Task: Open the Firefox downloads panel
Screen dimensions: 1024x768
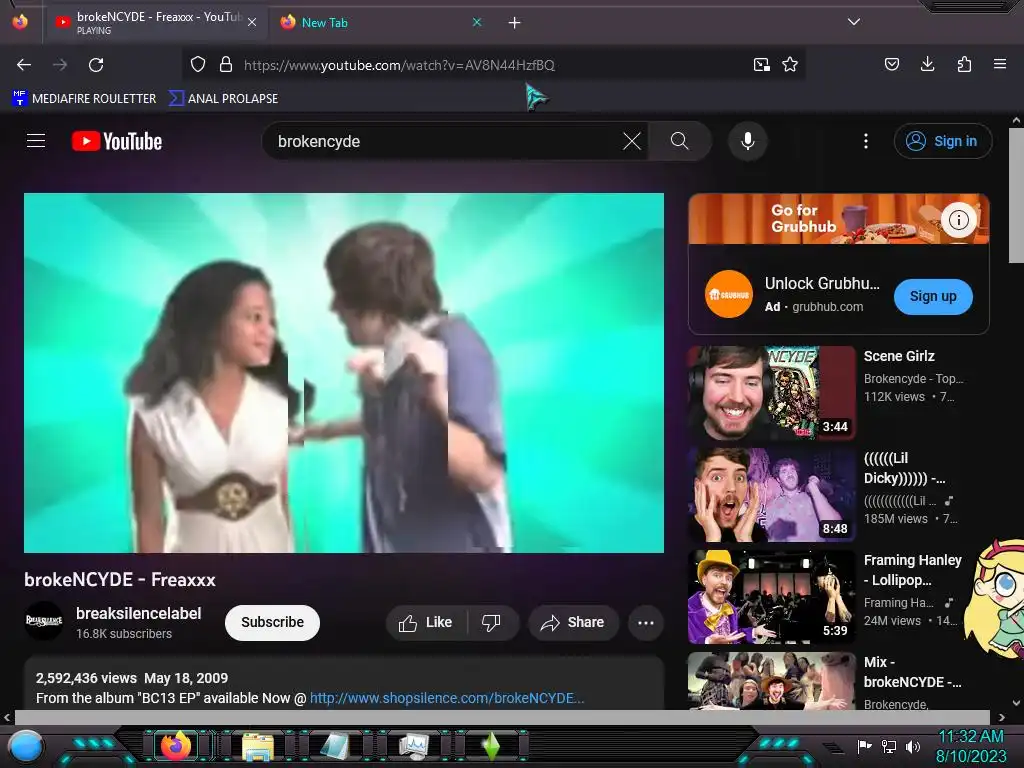Action: pos(927,64)
